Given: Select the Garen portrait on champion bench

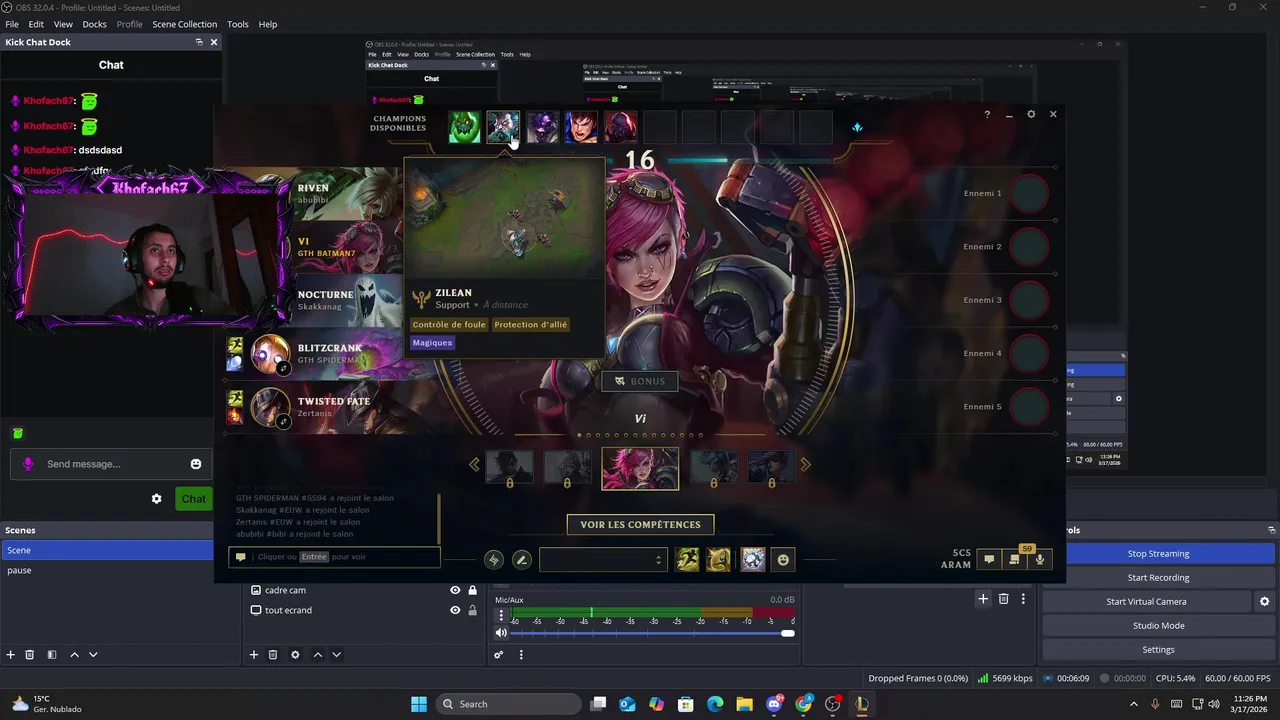Looking at the screenshot, I should (581, 127).
